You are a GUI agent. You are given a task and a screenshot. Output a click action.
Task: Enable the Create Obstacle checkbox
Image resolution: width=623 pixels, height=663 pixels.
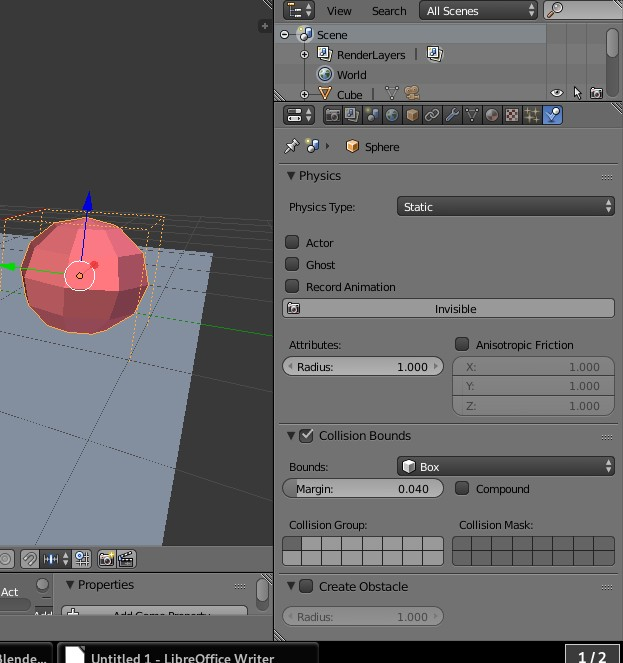click(306, 586)
